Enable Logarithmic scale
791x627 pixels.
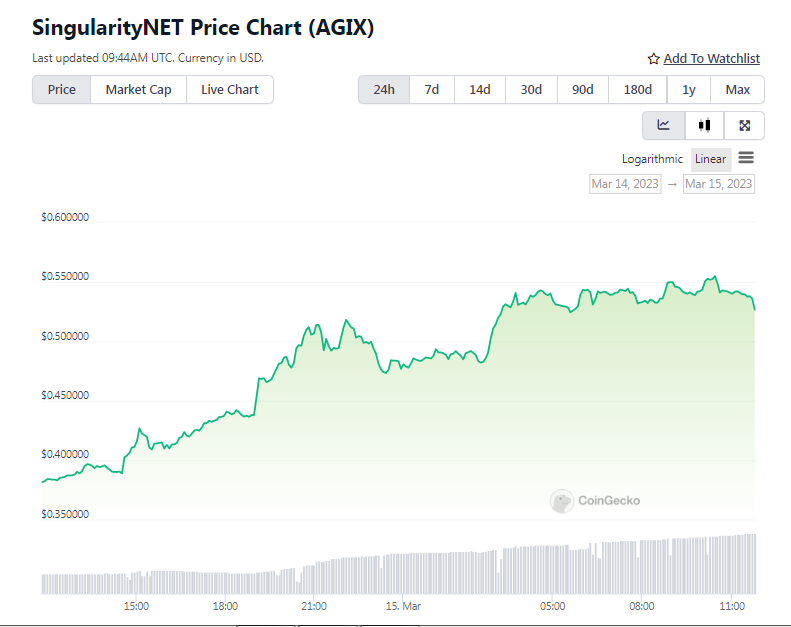coord(652,159)
